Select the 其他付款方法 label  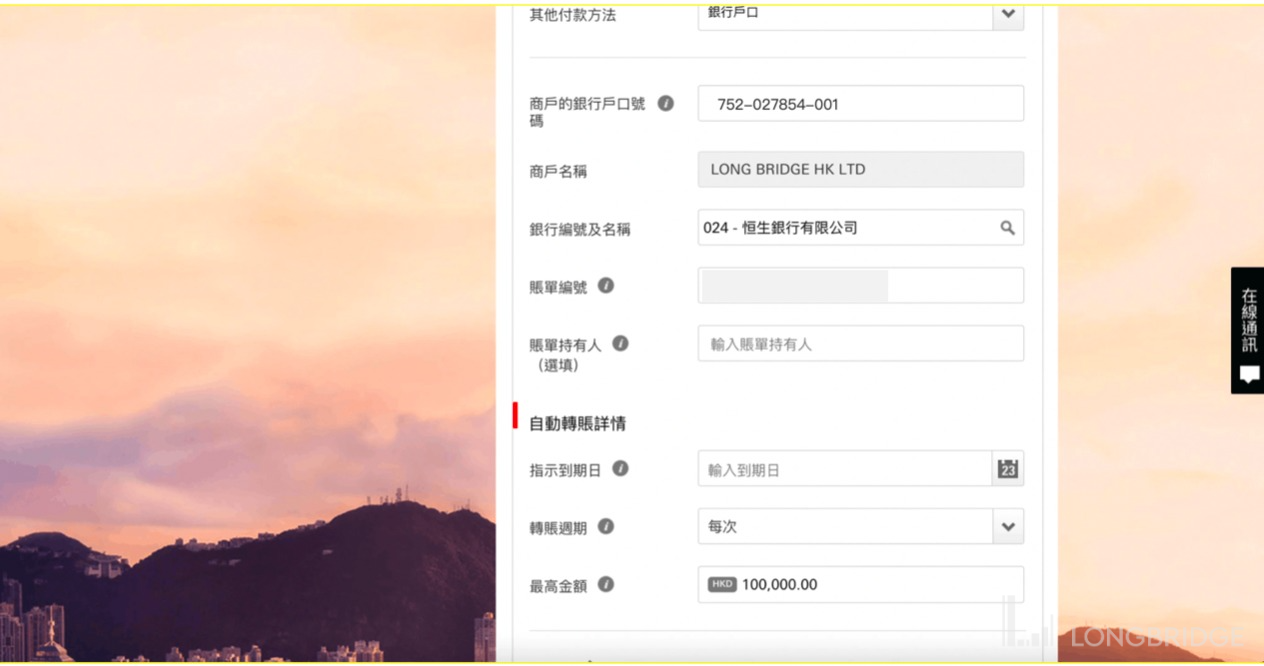coord(572,16)
